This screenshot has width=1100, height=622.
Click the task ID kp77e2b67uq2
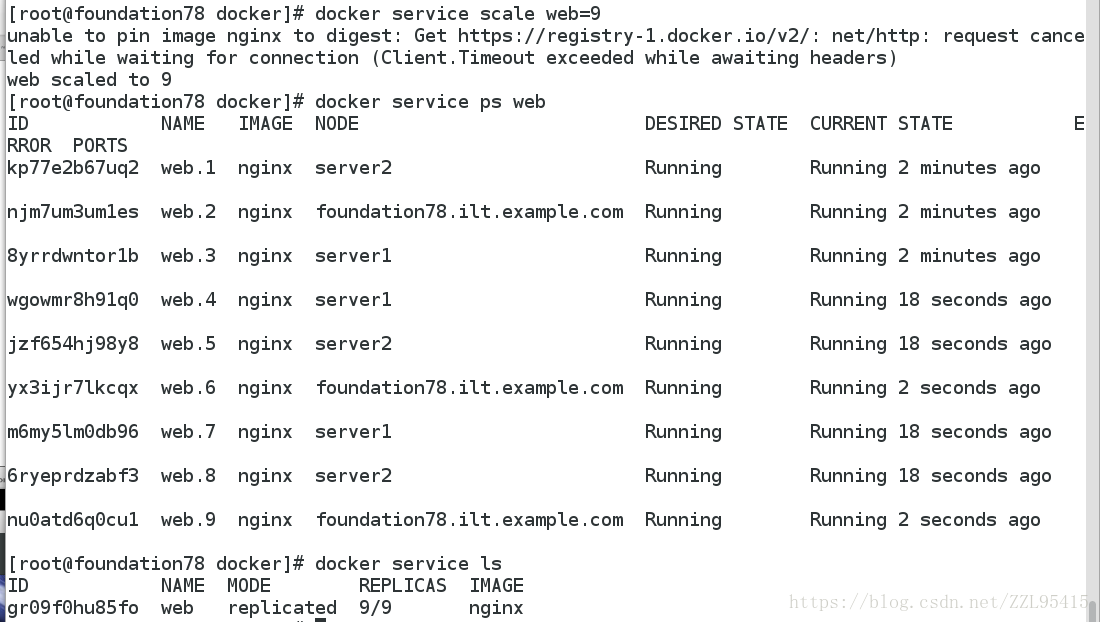click(73, 168)
